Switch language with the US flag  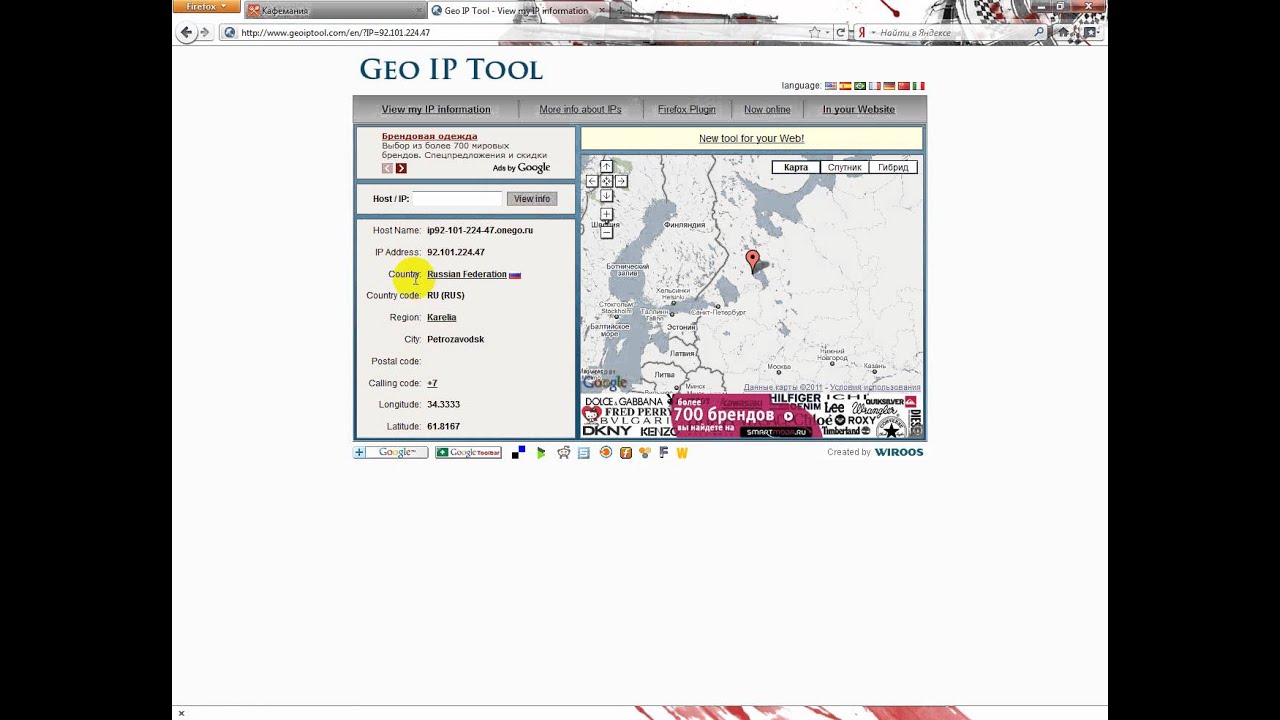[x=830, y=86]
